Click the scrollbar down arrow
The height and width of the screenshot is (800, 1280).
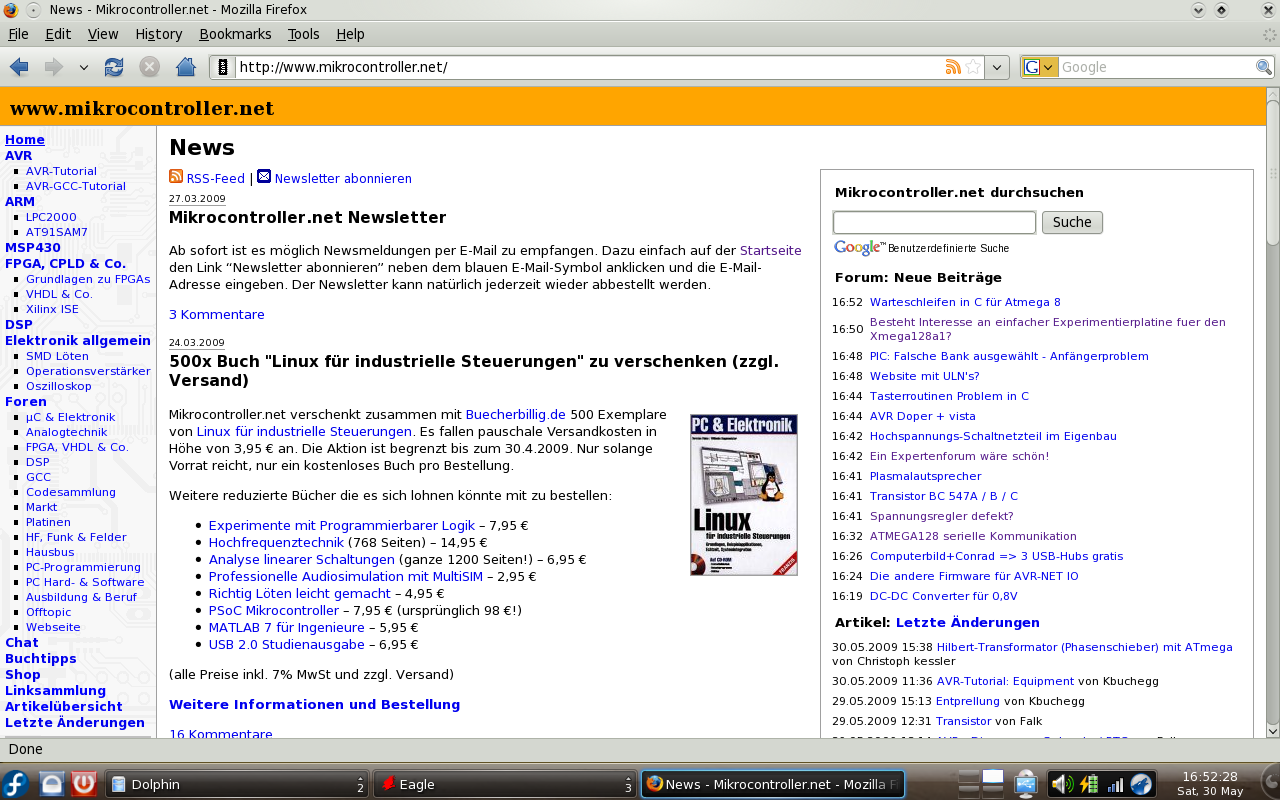(x=1272, y=730)
